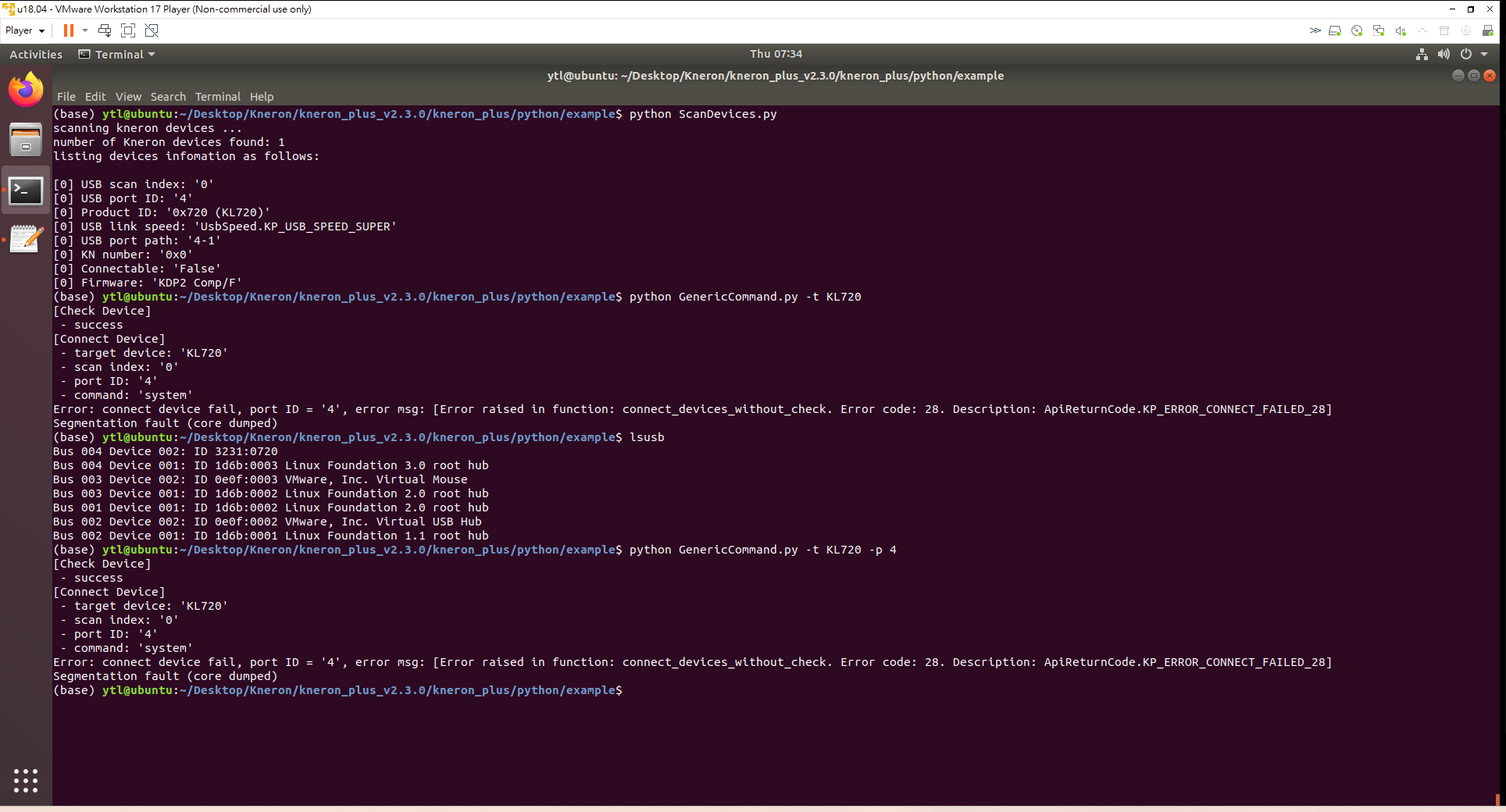Click the first 'KP_ERROR_CONNECT_FAILED_28' error line

692,409
